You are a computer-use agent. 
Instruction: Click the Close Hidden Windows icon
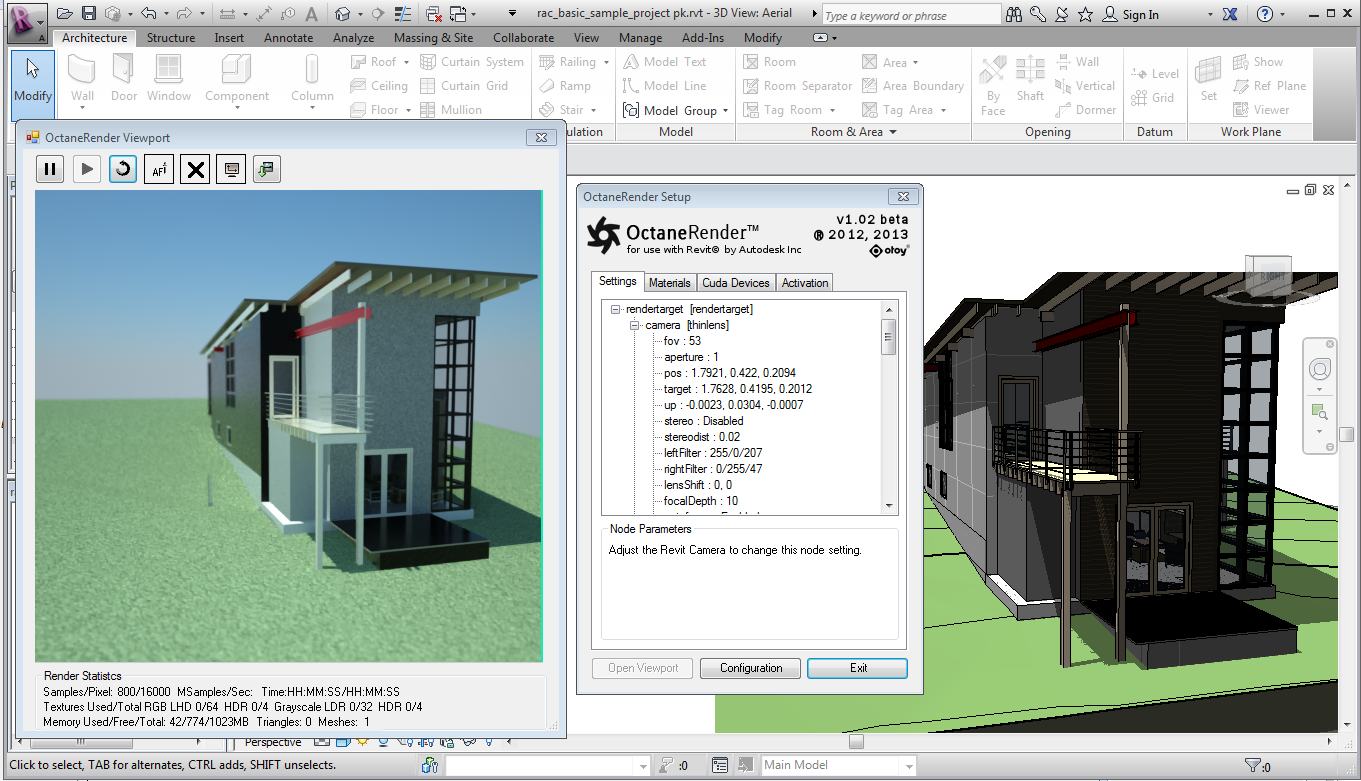pos(435,14)
